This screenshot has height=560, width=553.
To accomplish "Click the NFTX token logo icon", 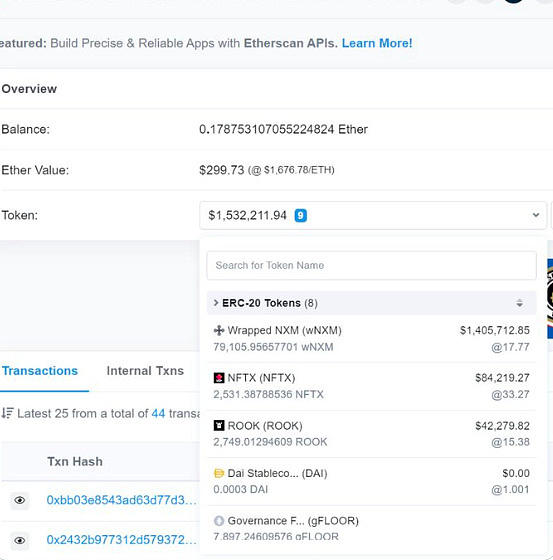I will click(219, 378).
